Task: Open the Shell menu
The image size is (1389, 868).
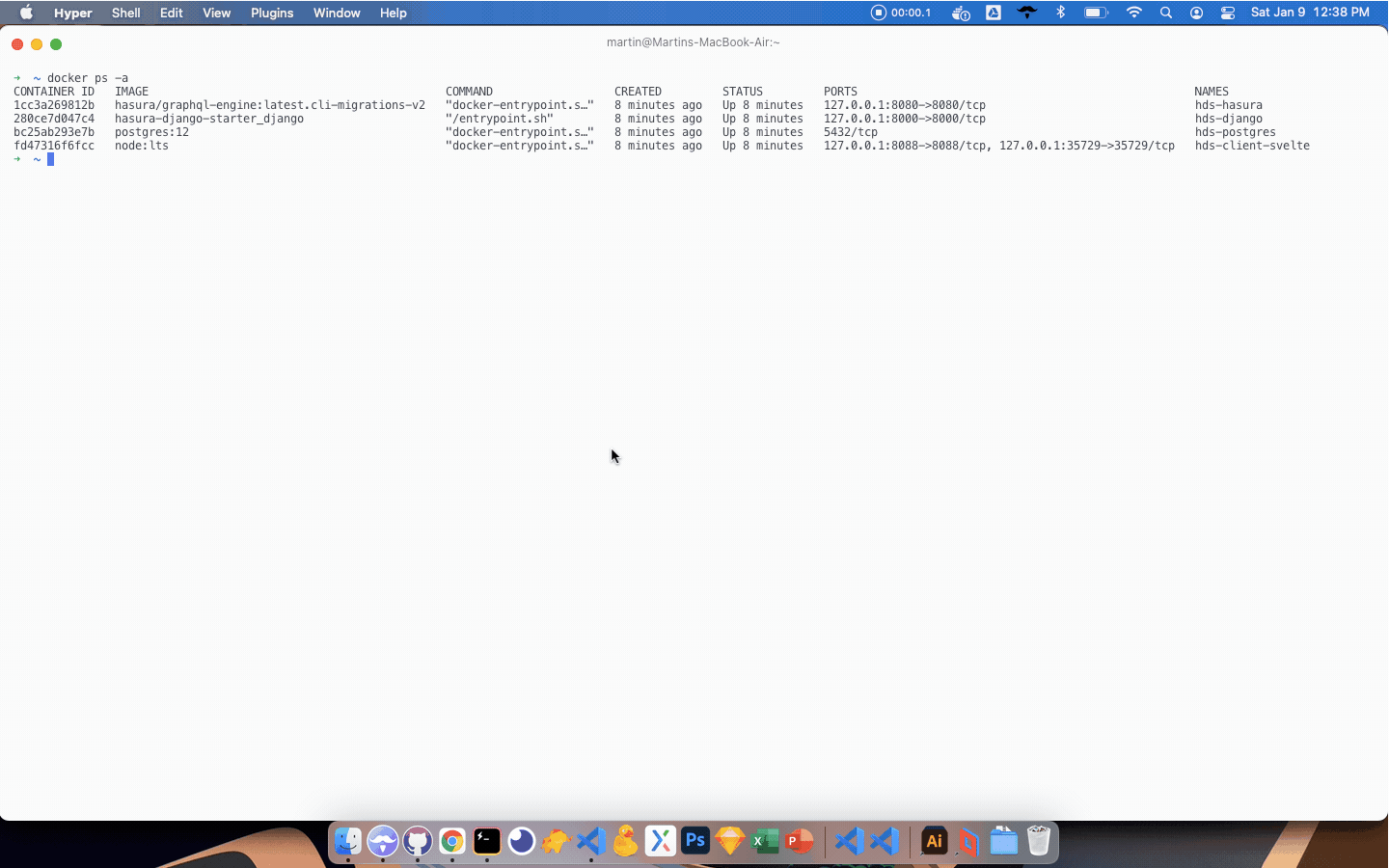Action: [125, 13]
